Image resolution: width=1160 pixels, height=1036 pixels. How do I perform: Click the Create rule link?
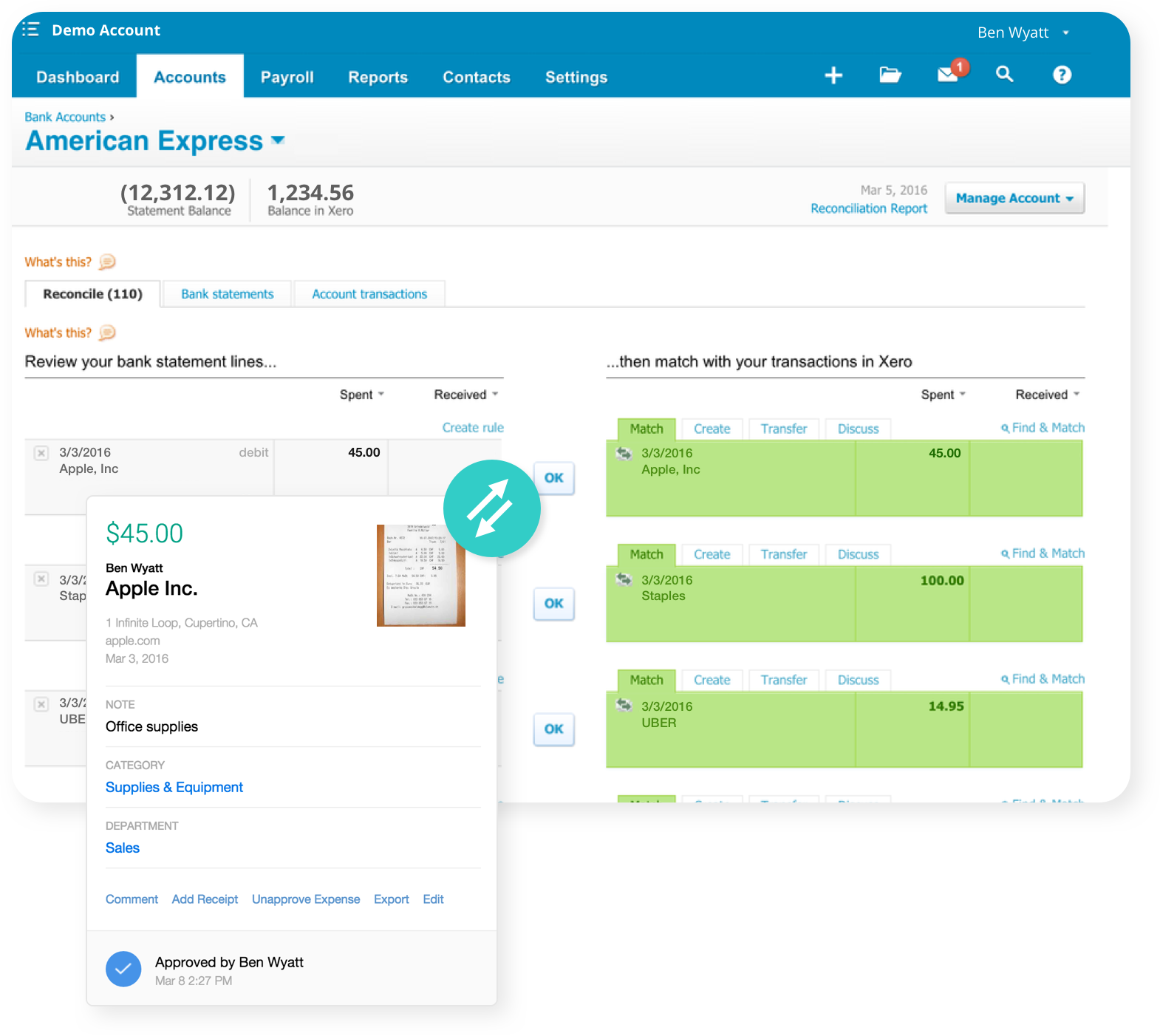point(473,427)
